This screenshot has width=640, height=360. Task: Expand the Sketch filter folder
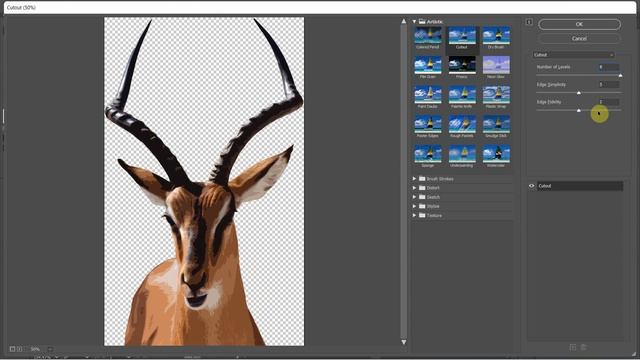[414, 197]
